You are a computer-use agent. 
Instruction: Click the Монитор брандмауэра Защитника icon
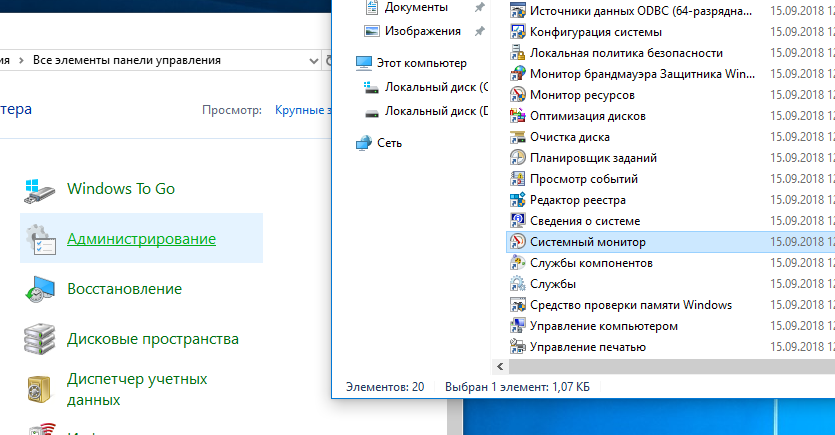[x=518, y=74]
